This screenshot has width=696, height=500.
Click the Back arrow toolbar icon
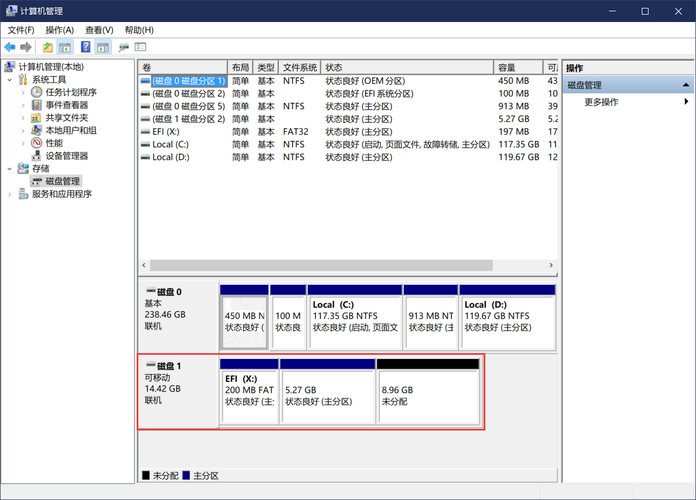(x=10, y=47)
